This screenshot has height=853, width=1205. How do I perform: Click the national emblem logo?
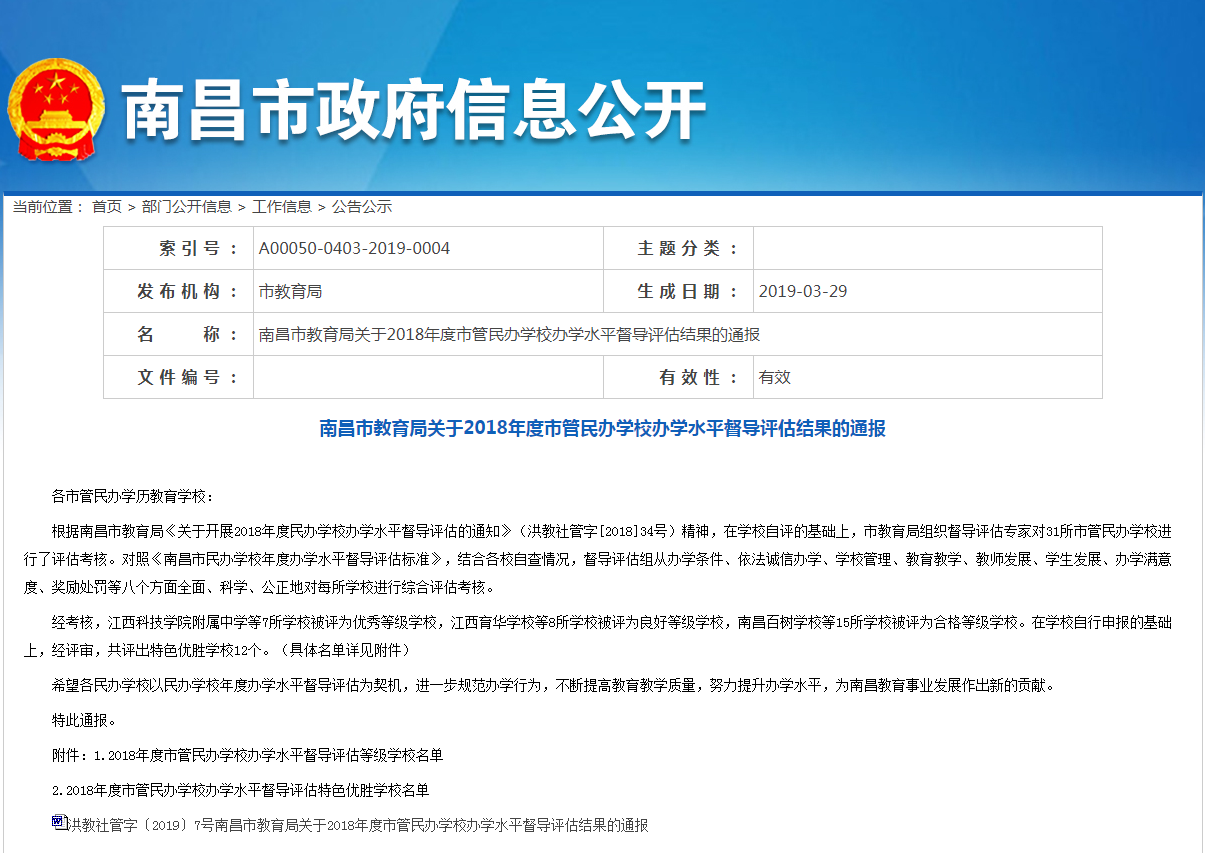[55, 110]
